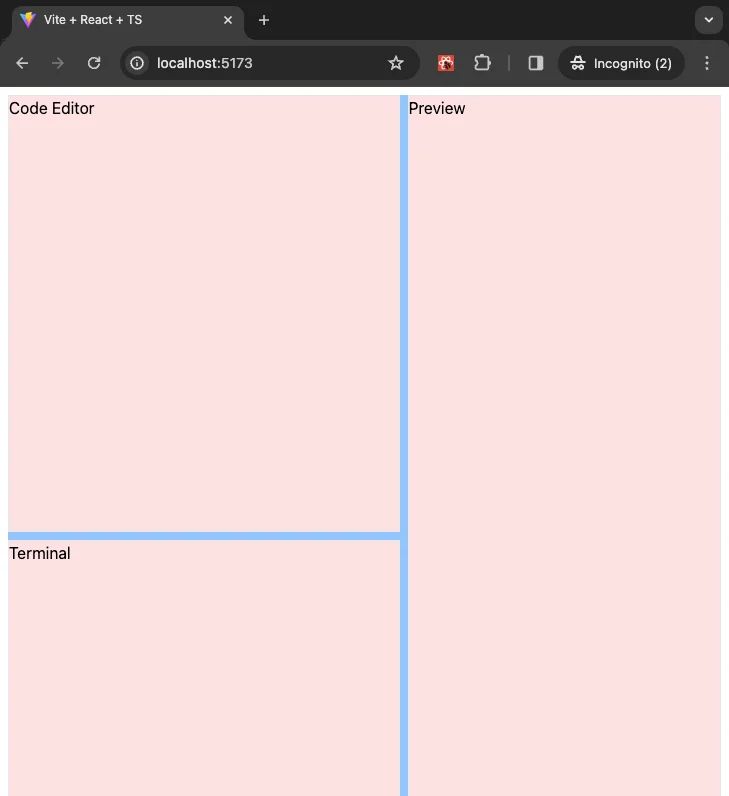This screenshot has height=796, width=729.
Task: Open a new tab with the plus button
Action: click(264, 20)
